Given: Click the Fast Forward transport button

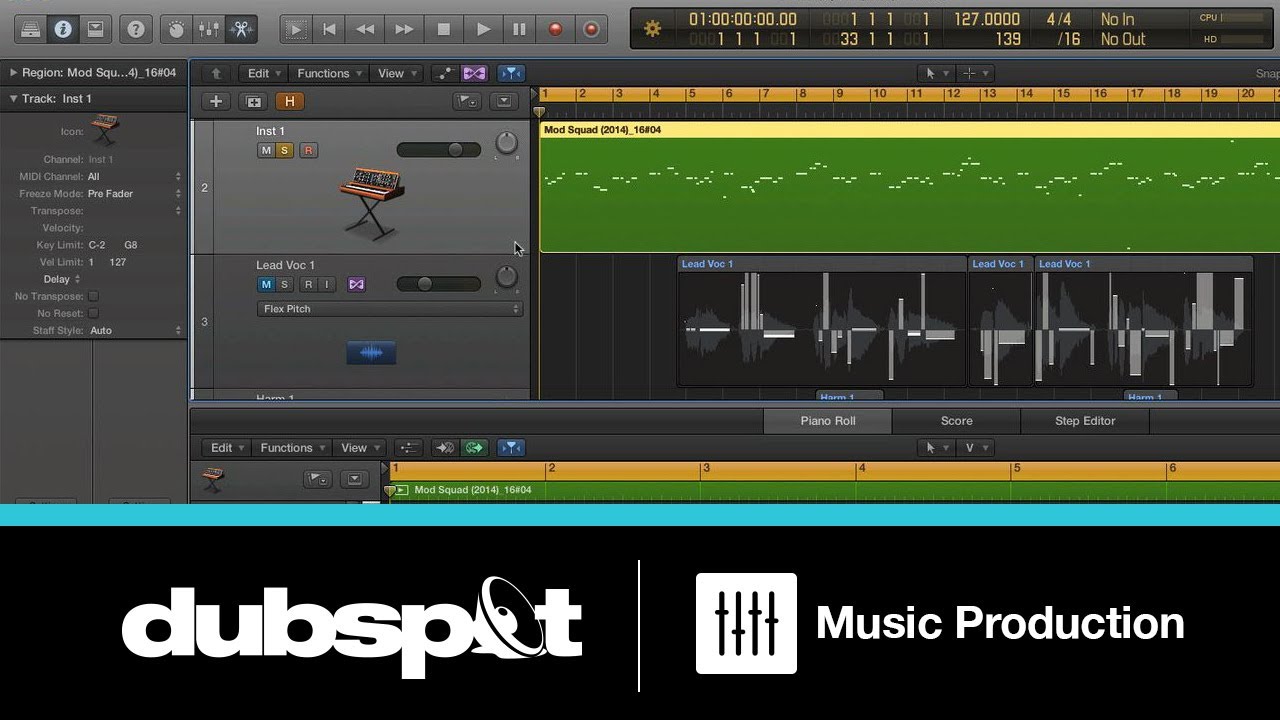Looking at the screenshot, I should 404,29.
